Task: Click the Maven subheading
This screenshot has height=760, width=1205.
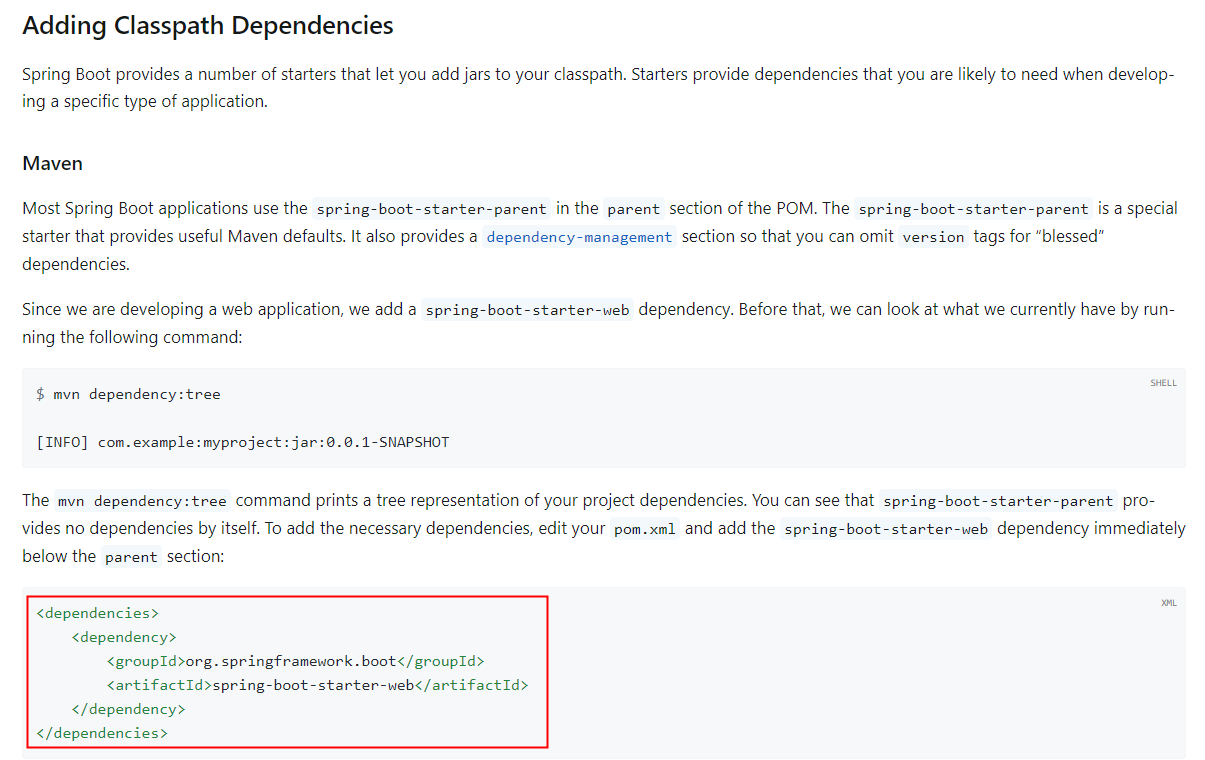Action: [52, 163]
